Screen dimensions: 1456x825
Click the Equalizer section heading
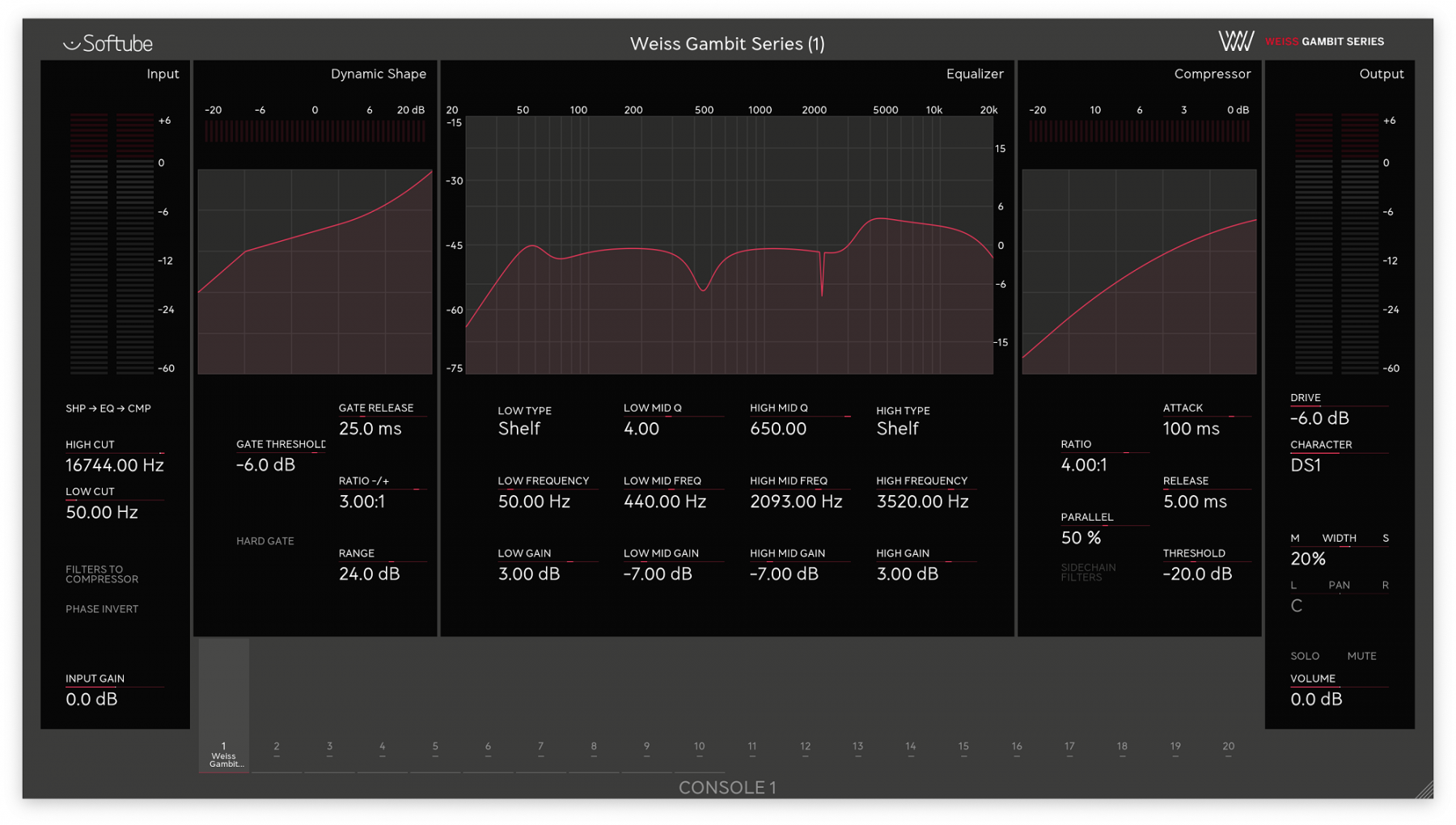click(975, 74)
